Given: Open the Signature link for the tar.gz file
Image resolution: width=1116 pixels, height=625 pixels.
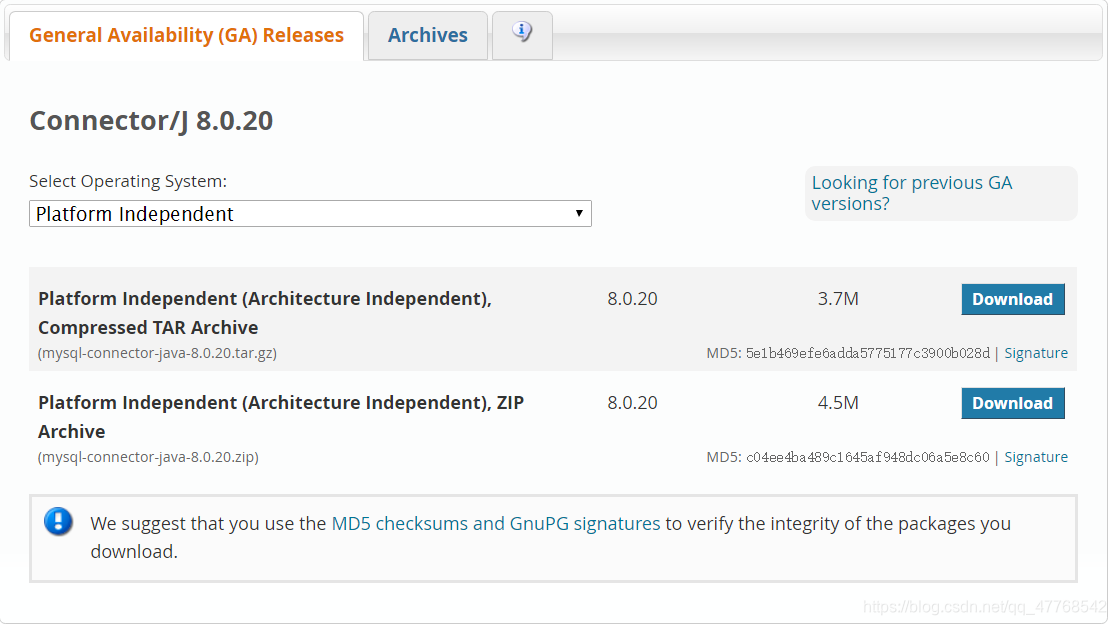Looking at the screenshot, I should 1036,353.
